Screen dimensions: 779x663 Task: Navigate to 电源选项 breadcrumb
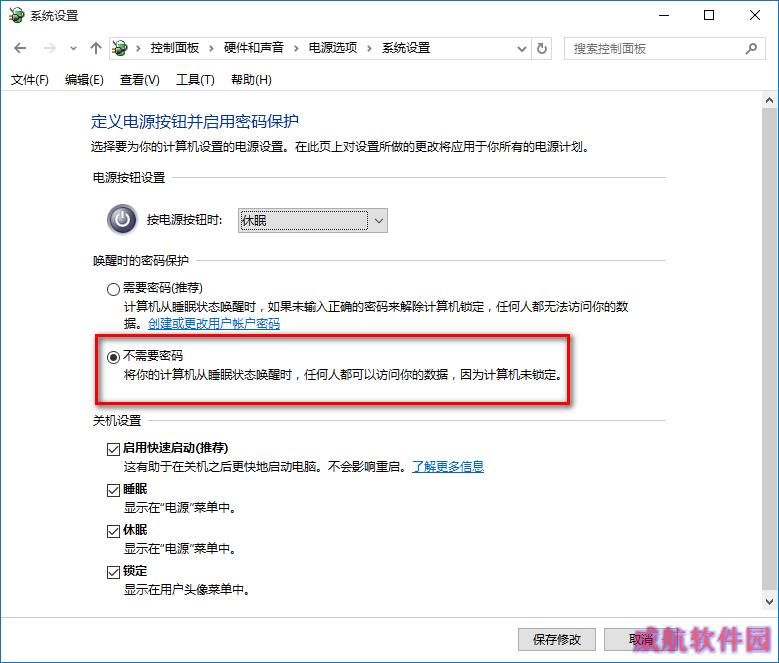coord(333,48)
